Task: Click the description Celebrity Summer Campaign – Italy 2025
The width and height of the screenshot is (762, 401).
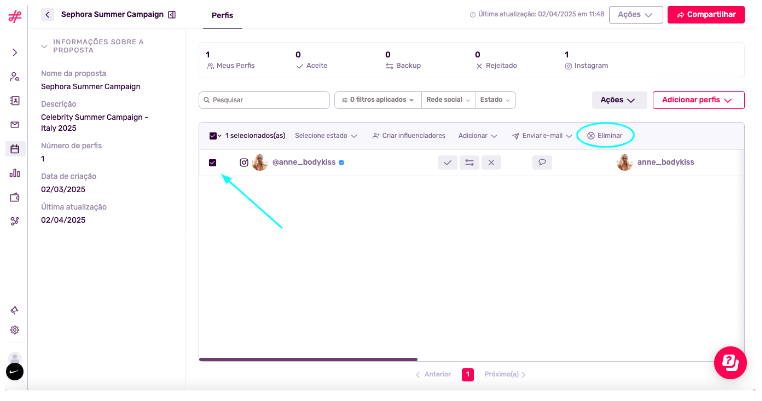Action: click(94, 122)
